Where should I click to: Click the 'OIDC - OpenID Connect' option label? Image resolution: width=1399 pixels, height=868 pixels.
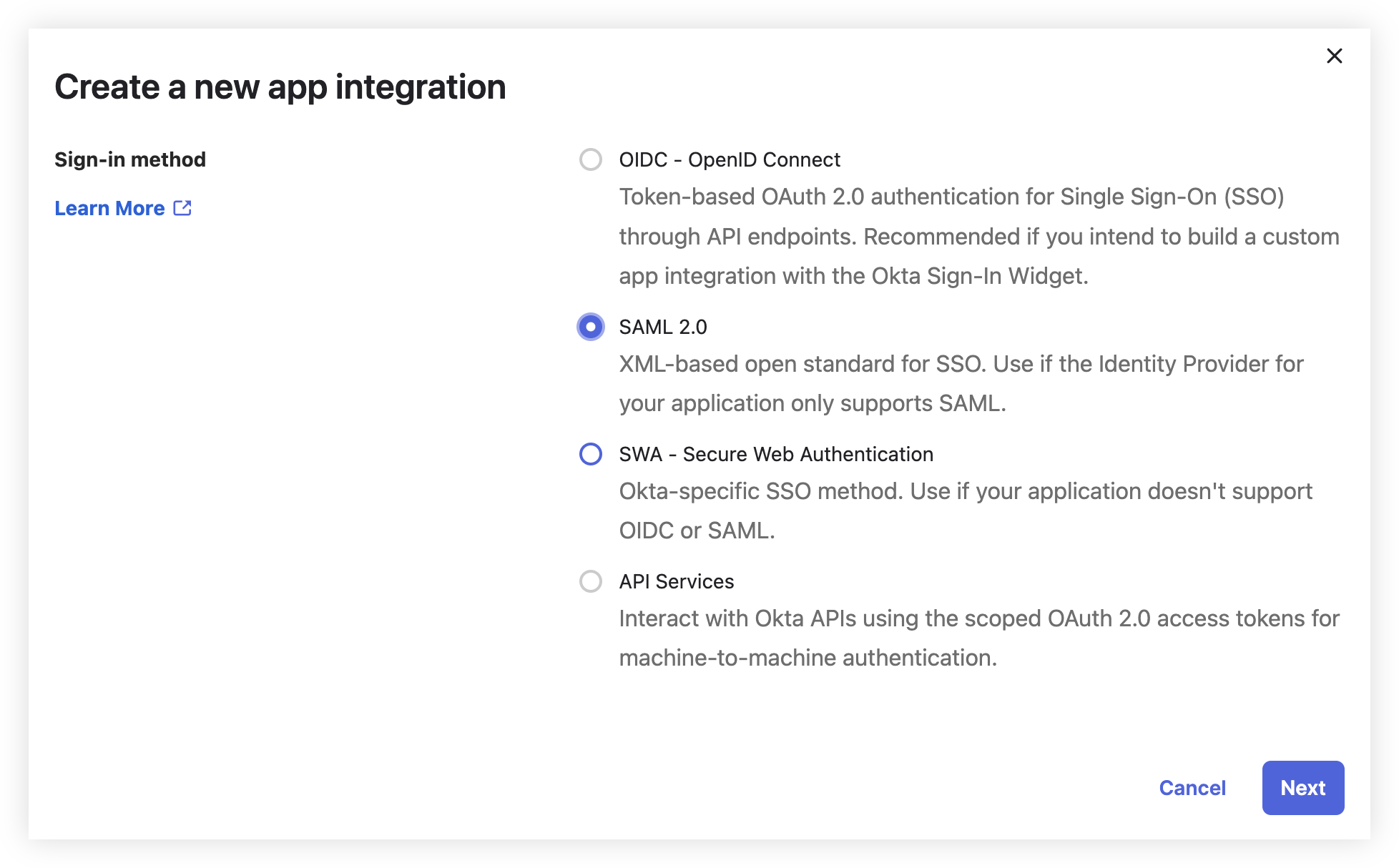(x=730, y=159)
